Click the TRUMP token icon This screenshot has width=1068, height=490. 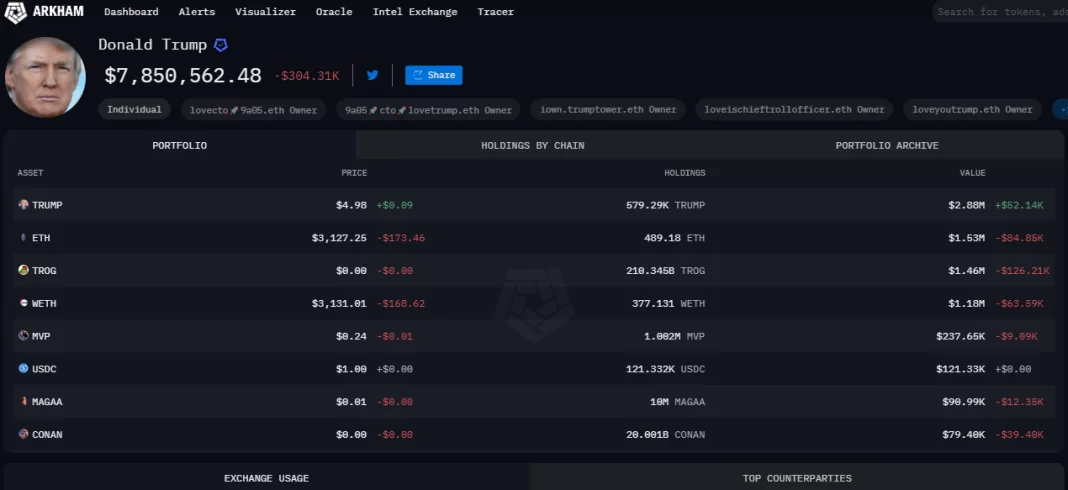click(x=23, y=205)
